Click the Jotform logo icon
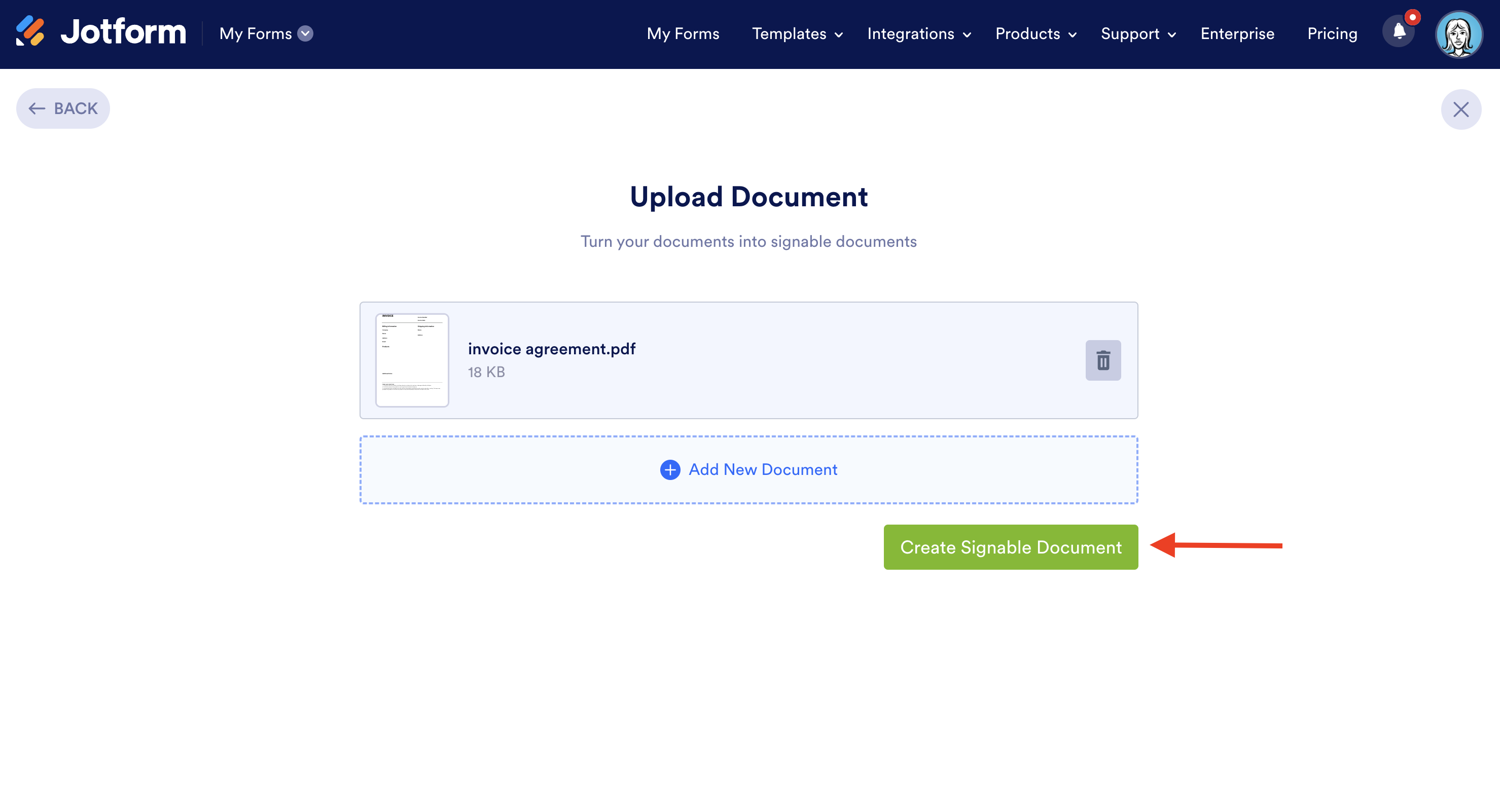 coord(30,31)
